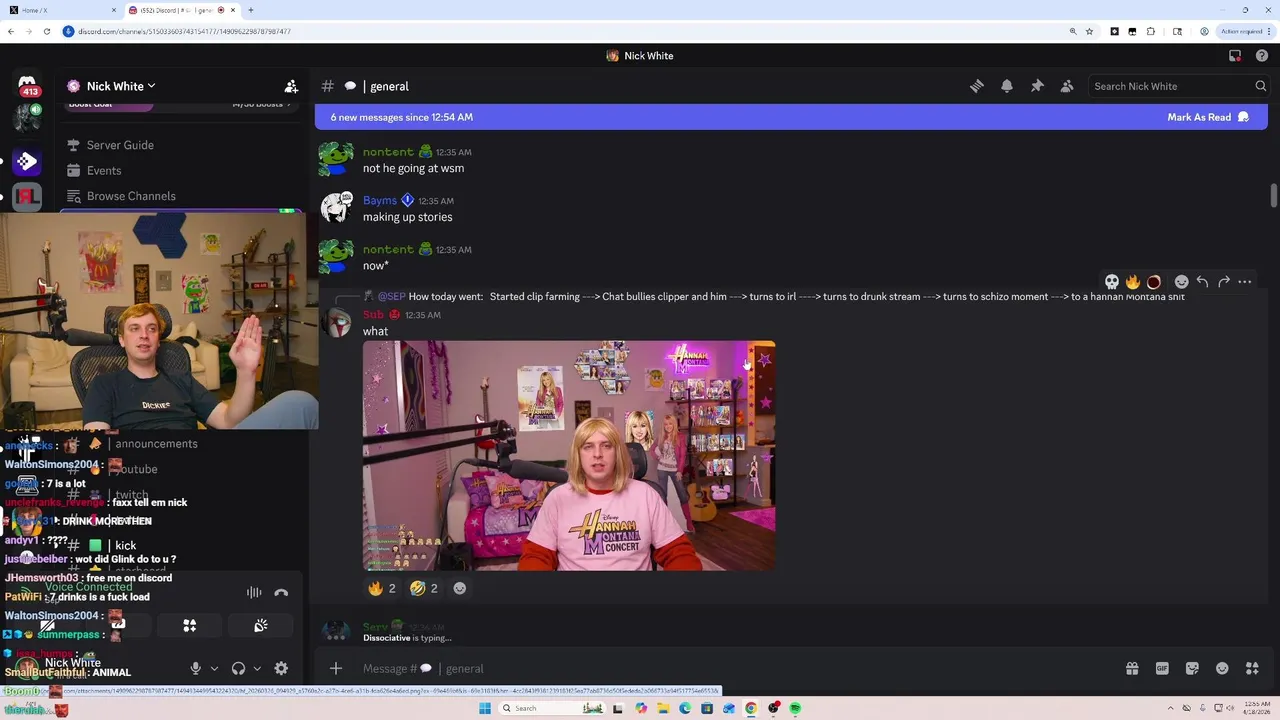Select the youtube channel
The height and width of the screenshot is (720, 1280).
(x=138, y=469)
